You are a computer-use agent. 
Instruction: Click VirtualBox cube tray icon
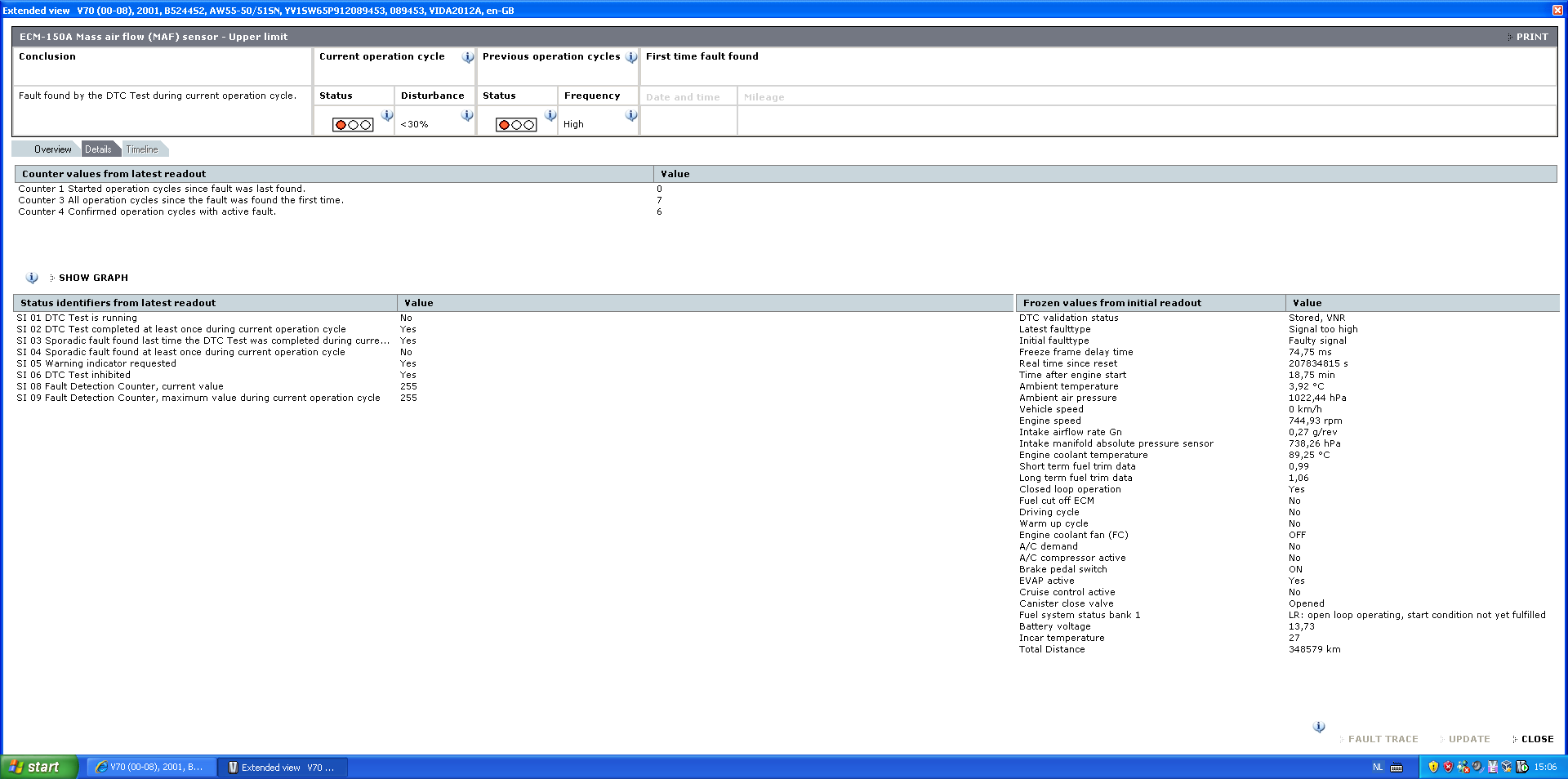tap(1507, 767)
